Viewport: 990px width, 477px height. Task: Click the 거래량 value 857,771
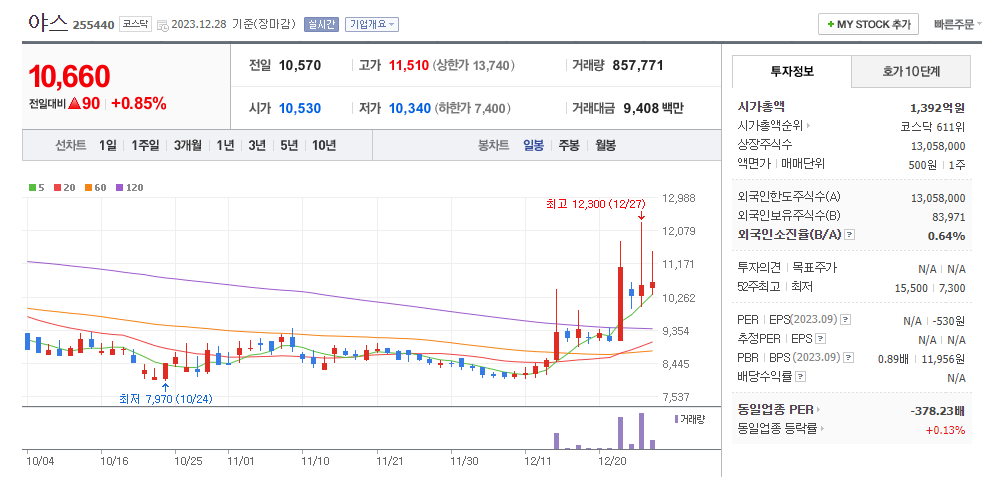click(638, 65)
